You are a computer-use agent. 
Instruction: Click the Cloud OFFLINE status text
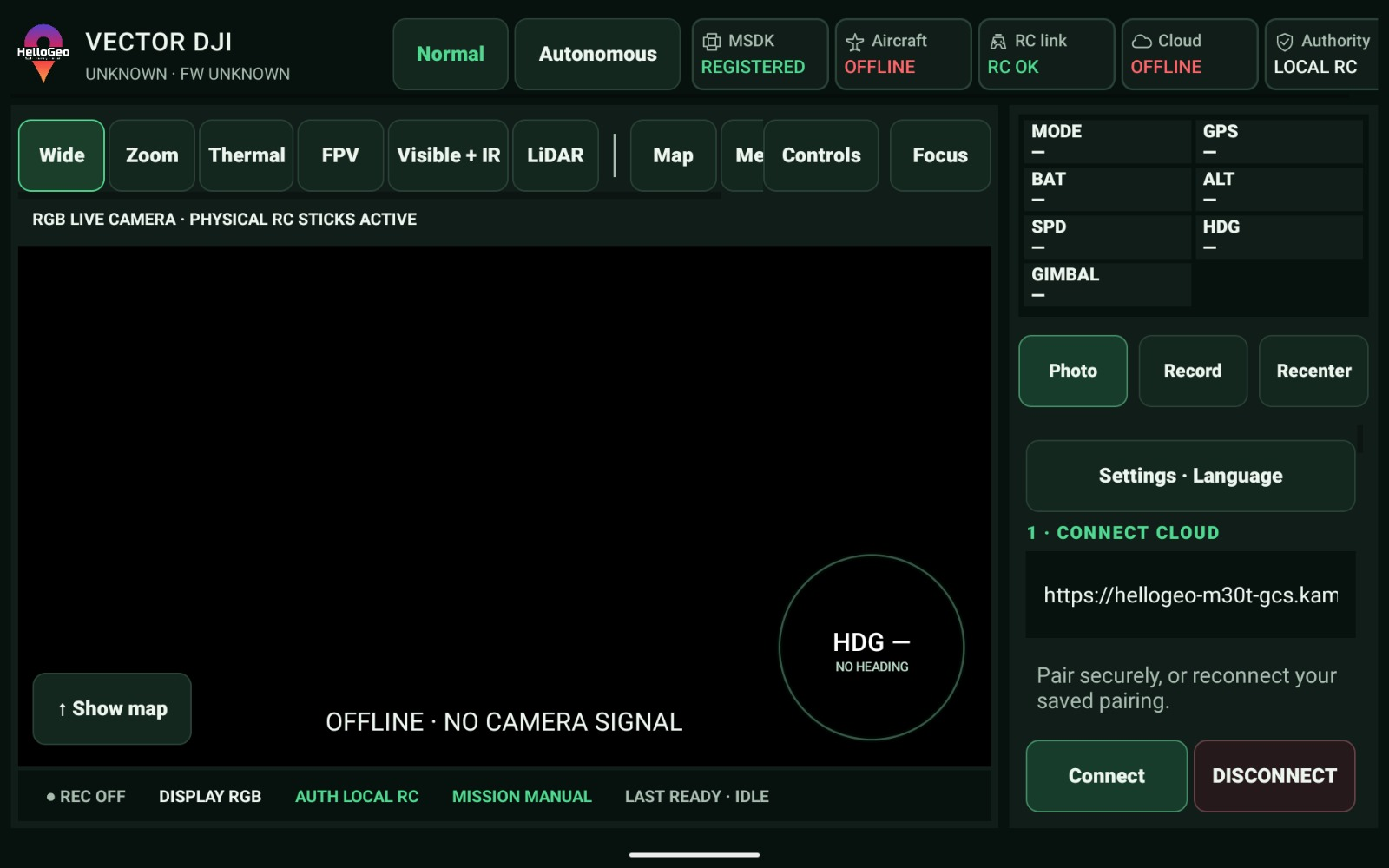click(1166, 67)
